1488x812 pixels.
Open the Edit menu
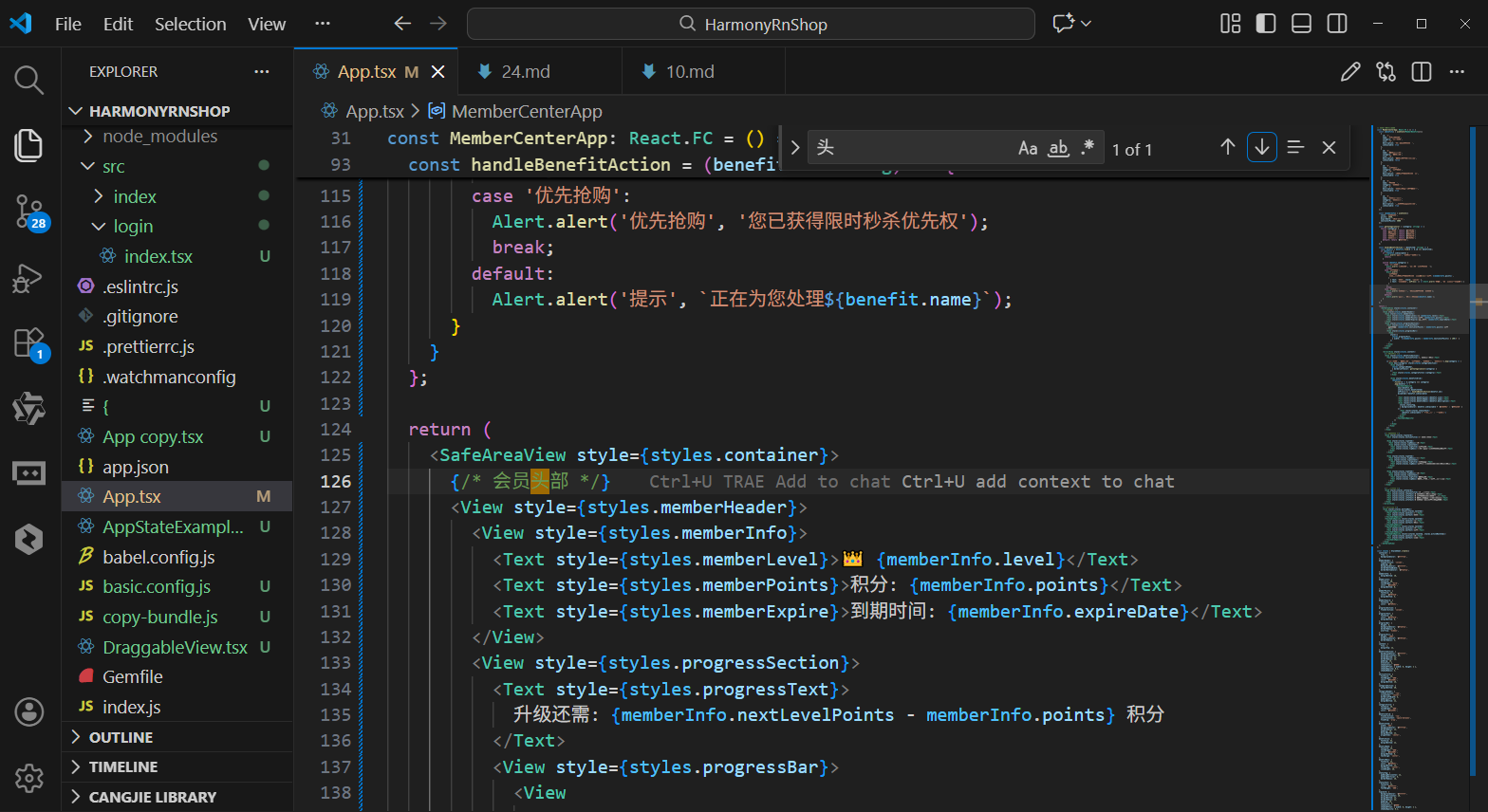click(x=118, y=24)
